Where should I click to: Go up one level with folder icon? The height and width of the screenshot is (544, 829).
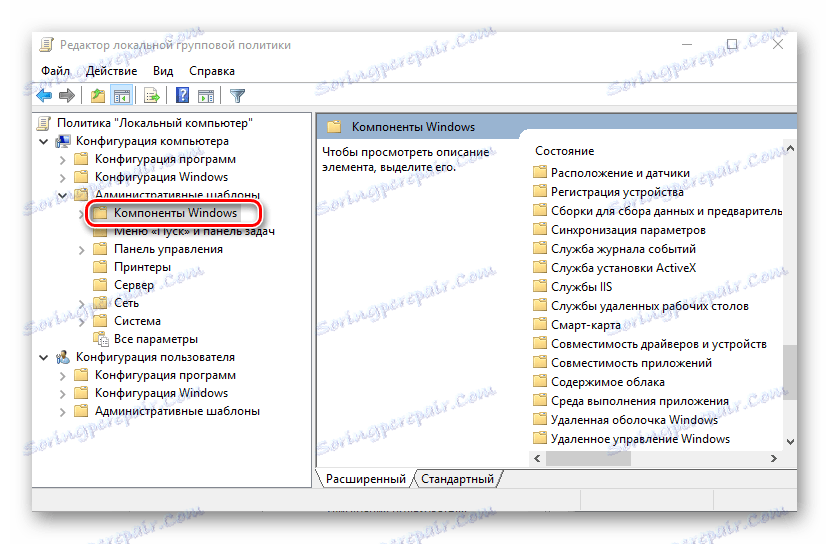[x=98, y=96]
